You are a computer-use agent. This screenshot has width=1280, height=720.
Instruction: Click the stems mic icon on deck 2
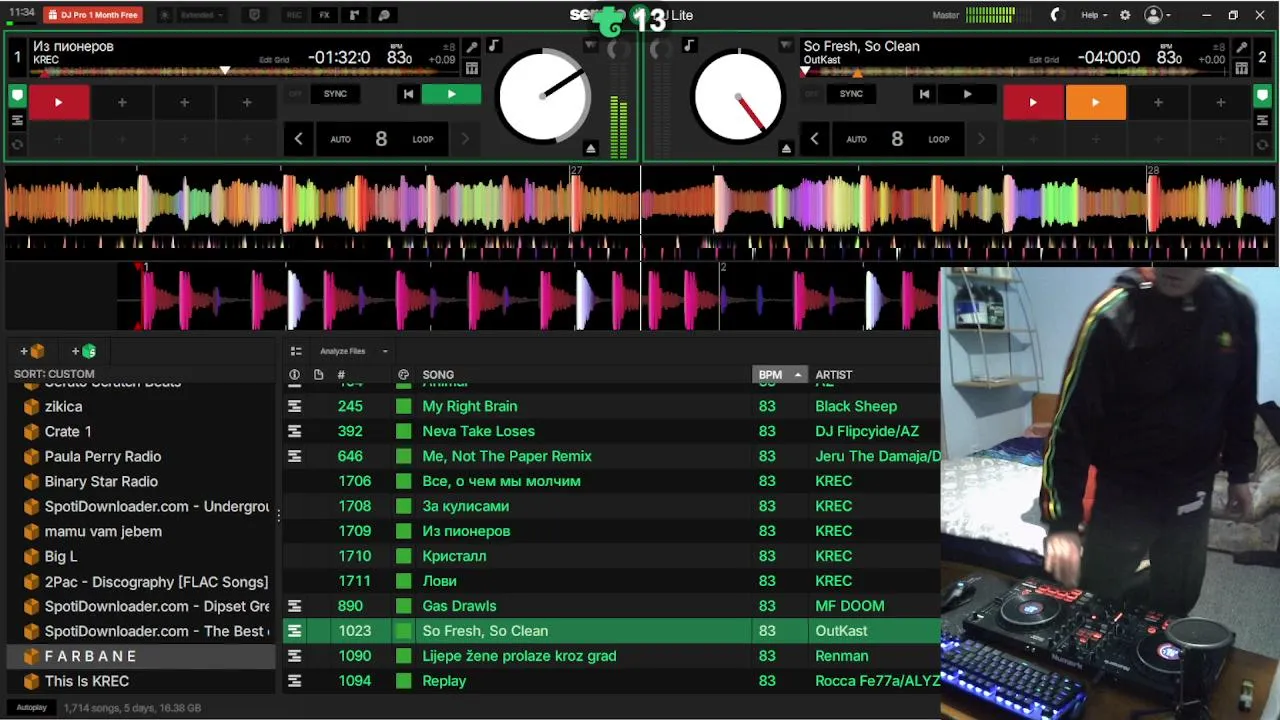tap(1241, 47)
